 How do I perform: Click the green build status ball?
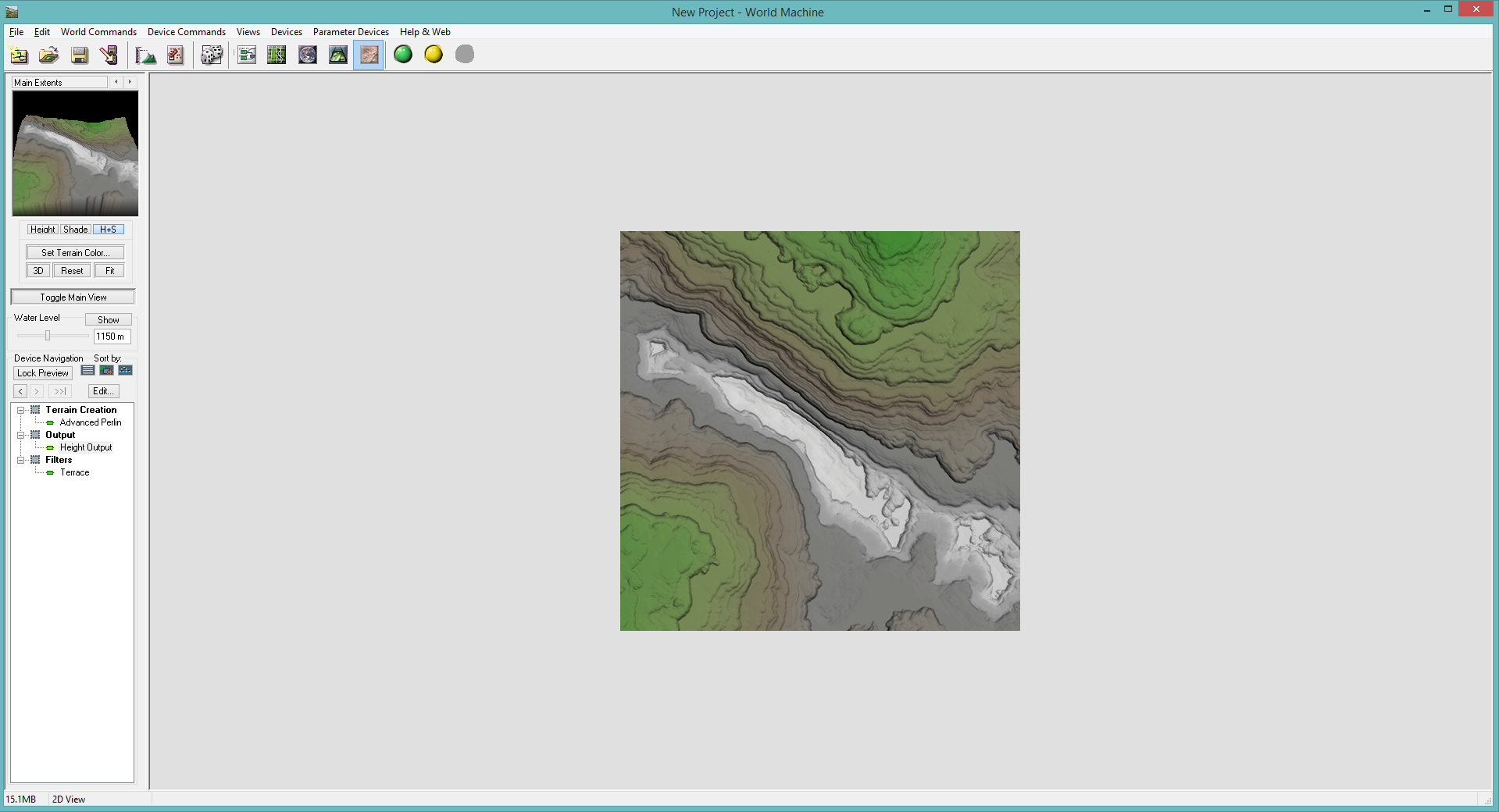pyautogui.click(x=403, y=55)
